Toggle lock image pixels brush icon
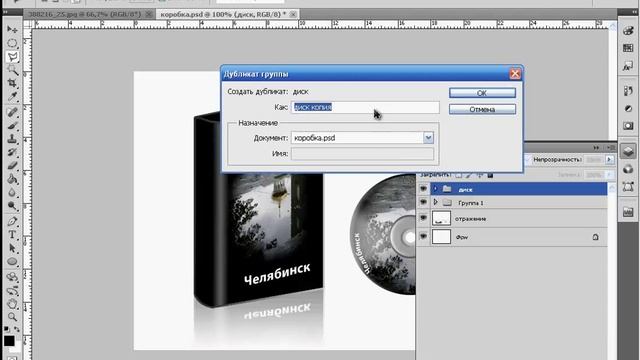Image resolution: width=640 pixels, height=360 pixels. click(x=469, y=175)
